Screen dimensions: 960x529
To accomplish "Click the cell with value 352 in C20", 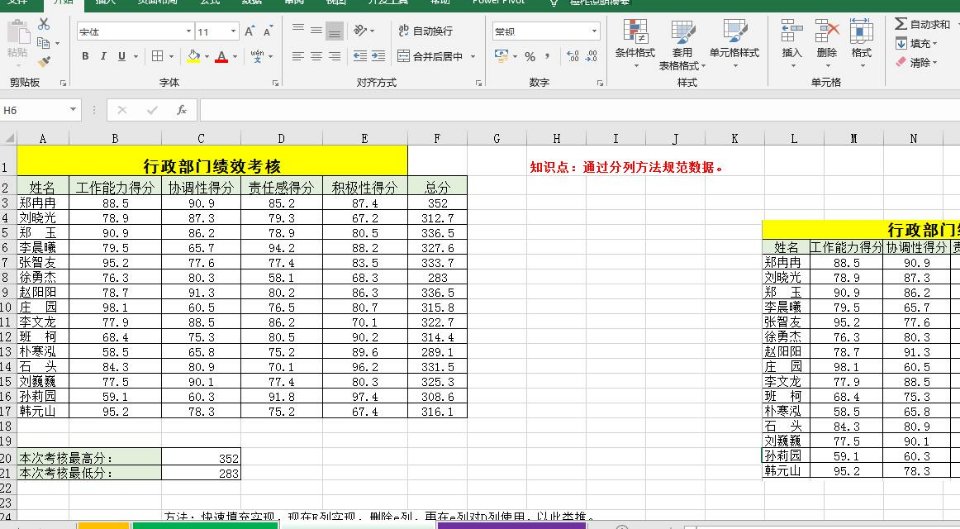I will click(x=201, y=458).
